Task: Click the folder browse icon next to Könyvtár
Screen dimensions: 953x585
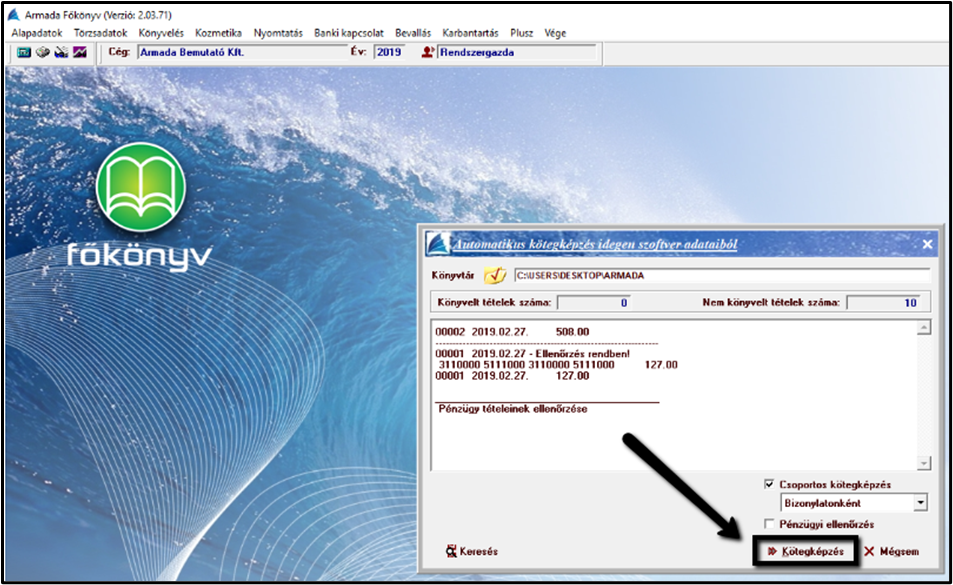Action: tap(495, 276)
